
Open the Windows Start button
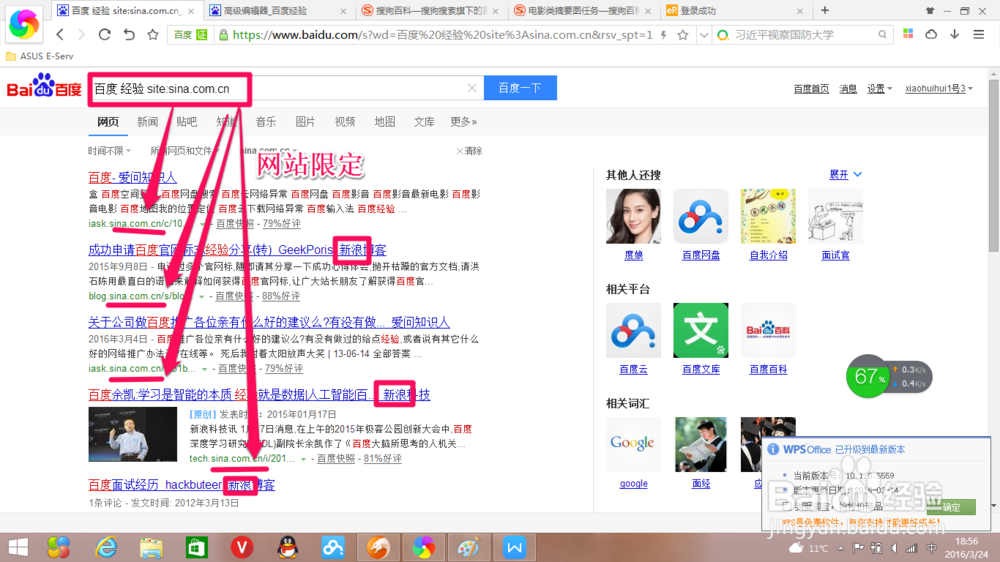pos(18,547)
